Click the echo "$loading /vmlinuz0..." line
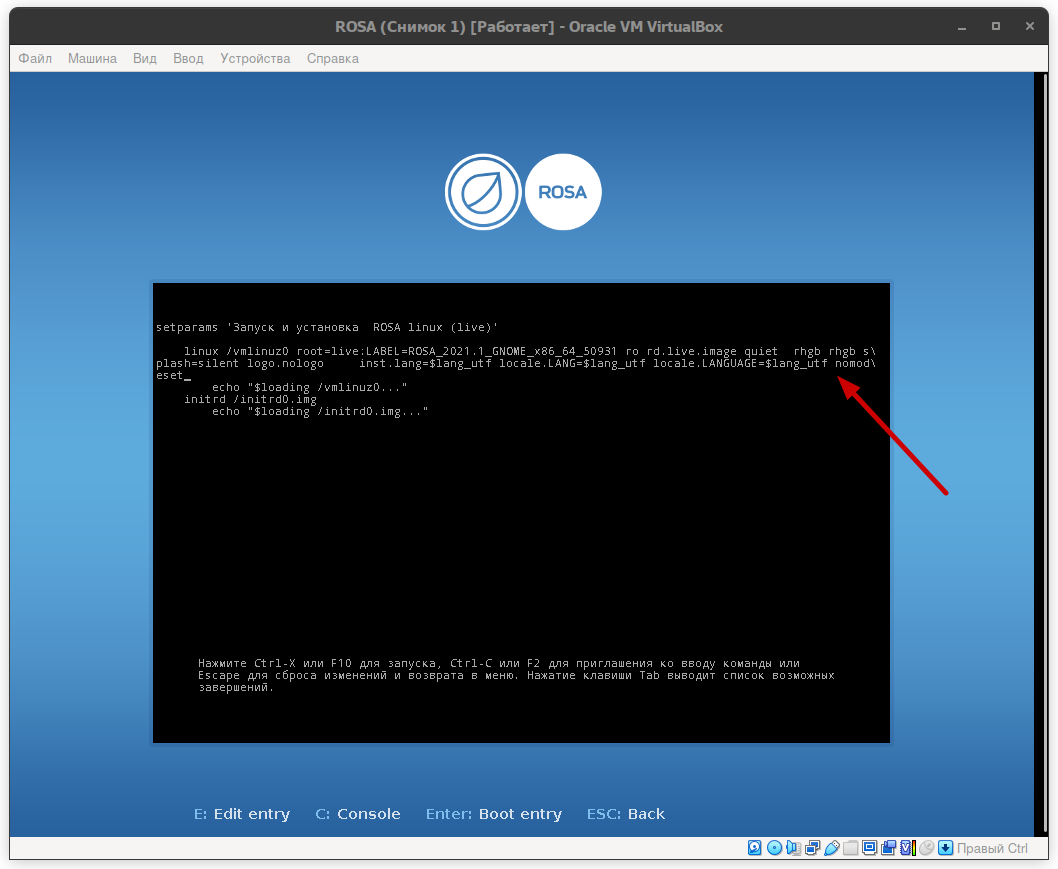Viewport: 1058px width, 869px height. [x=310, y=387]
